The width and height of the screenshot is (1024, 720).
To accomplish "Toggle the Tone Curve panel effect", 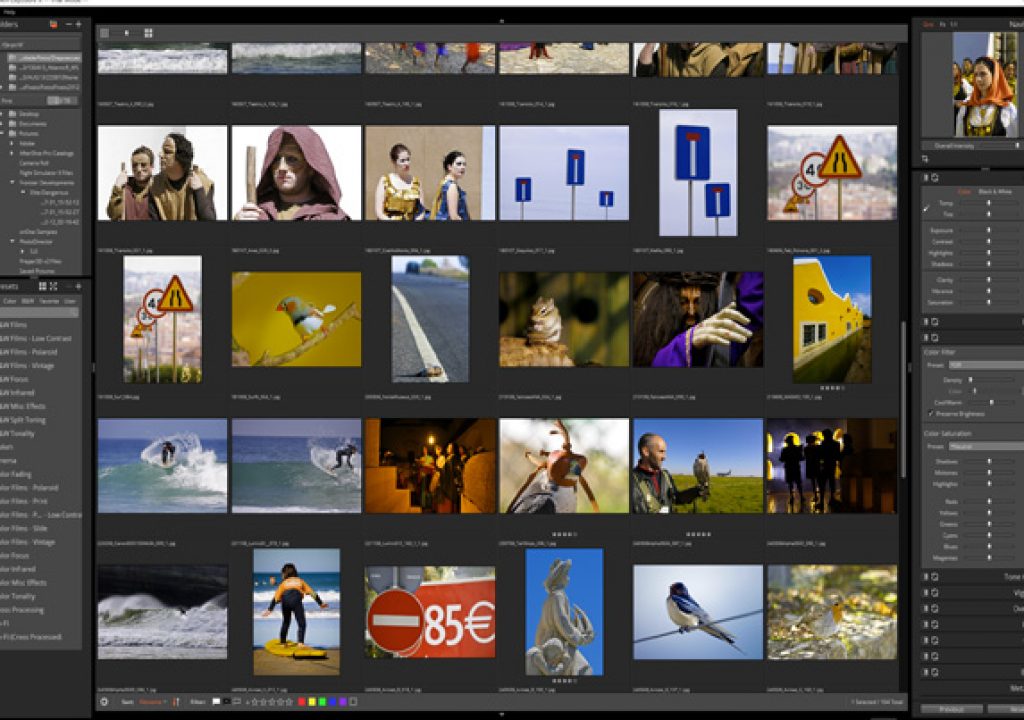I will click(x=925, y=577).
